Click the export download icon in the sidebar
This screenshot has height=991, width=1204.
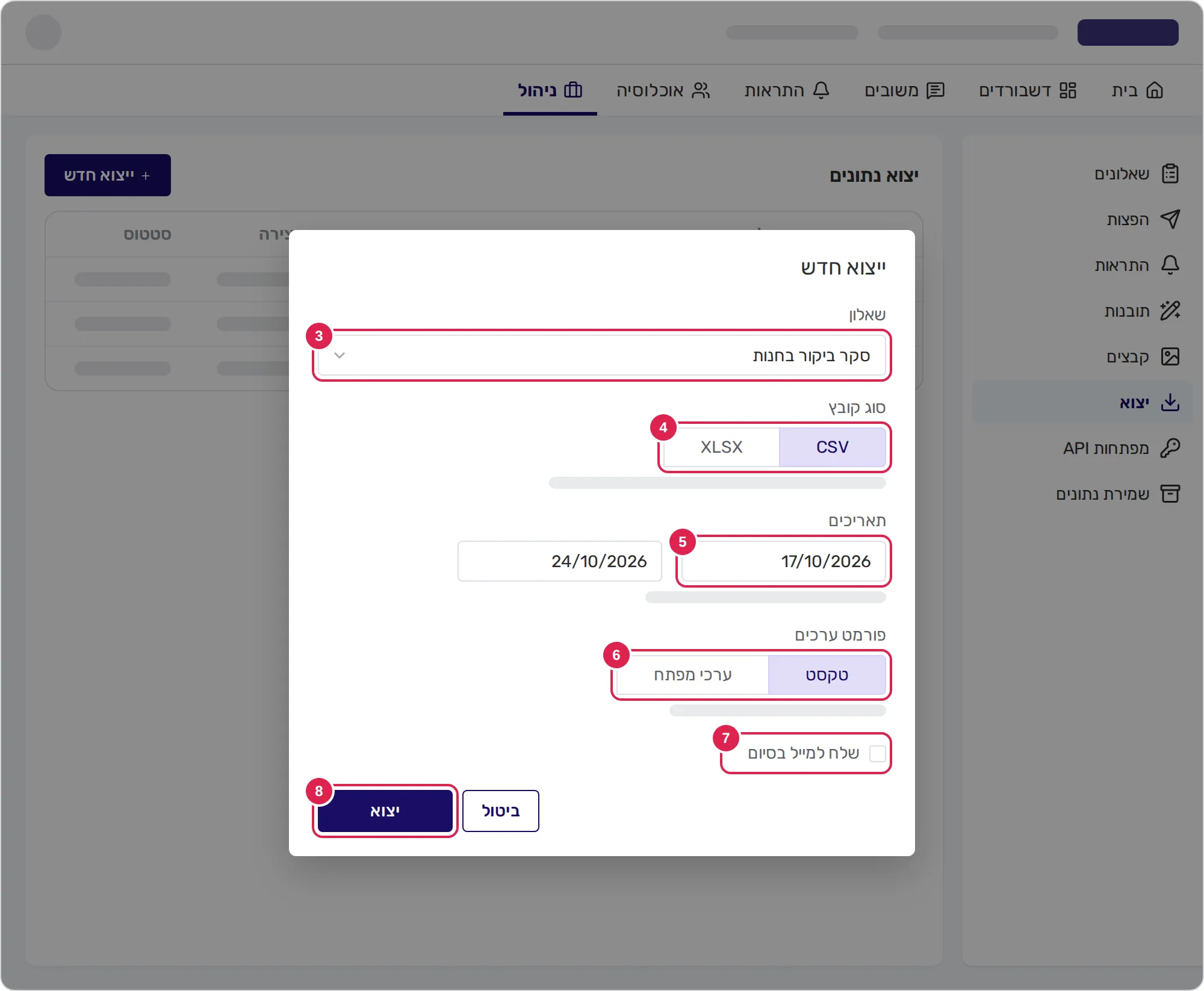(x=1170, y=402)
